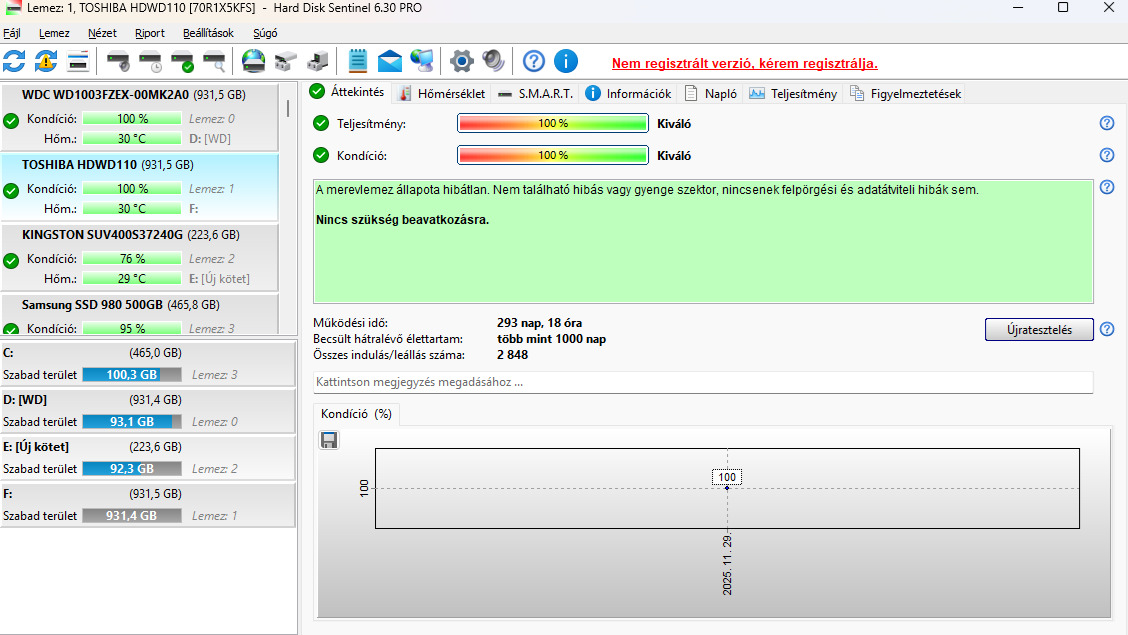This screenshot has width=1128, height=635.
Task: Select the E: [Új kötet] partition
Action: (x=147, y=457)
